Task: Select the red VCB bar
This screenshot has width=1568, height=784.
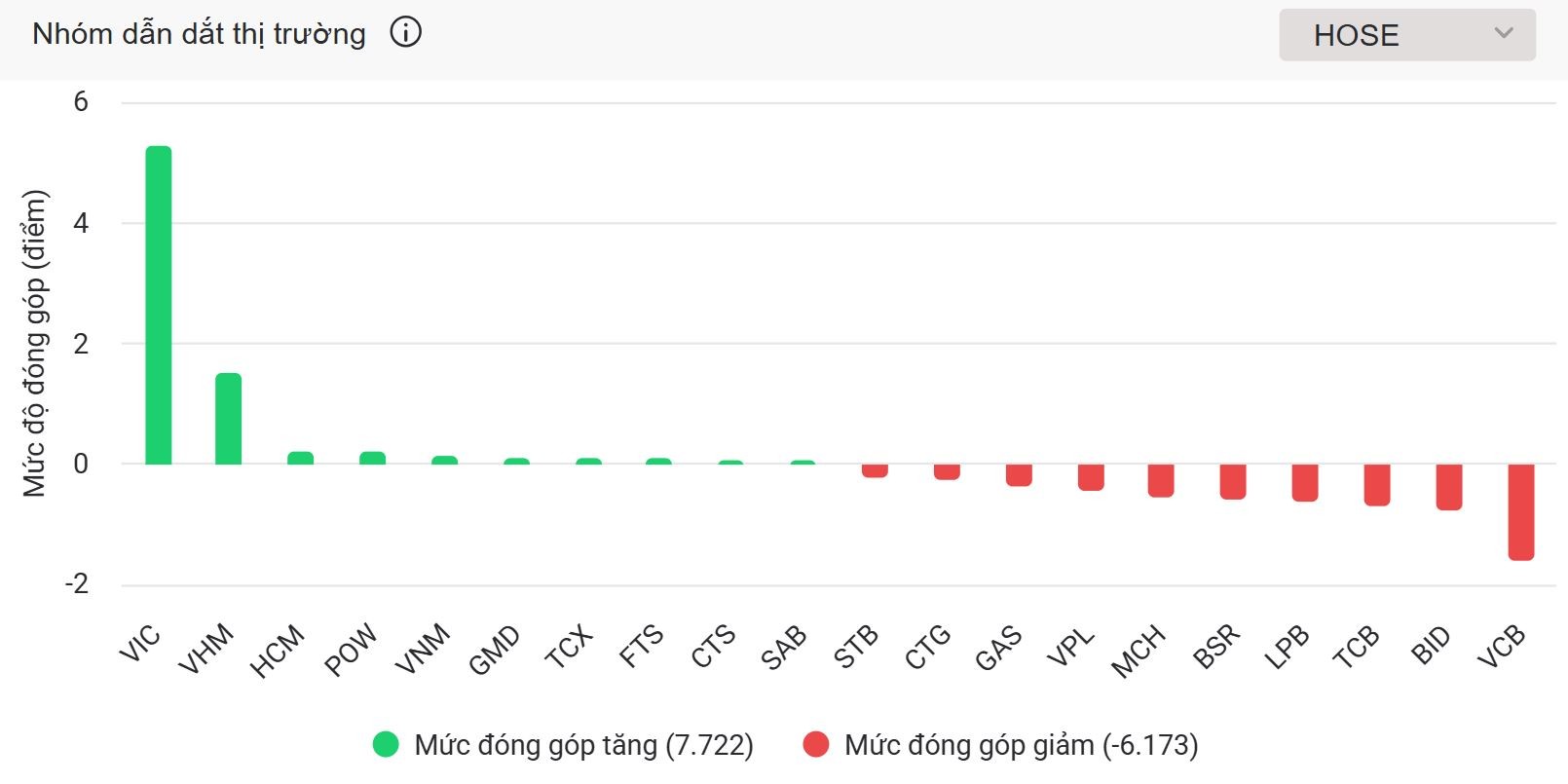Action: pos(1521,512)
